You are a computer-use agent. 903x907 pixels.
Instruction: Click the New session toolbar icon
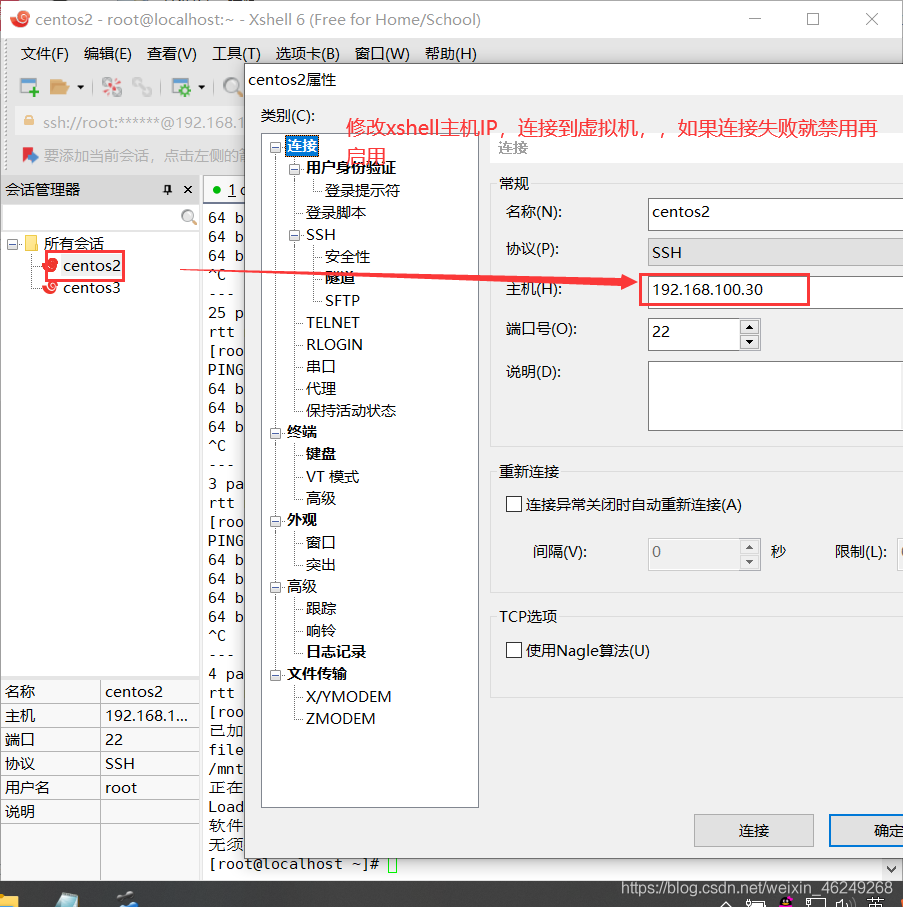tap(29, 87)
